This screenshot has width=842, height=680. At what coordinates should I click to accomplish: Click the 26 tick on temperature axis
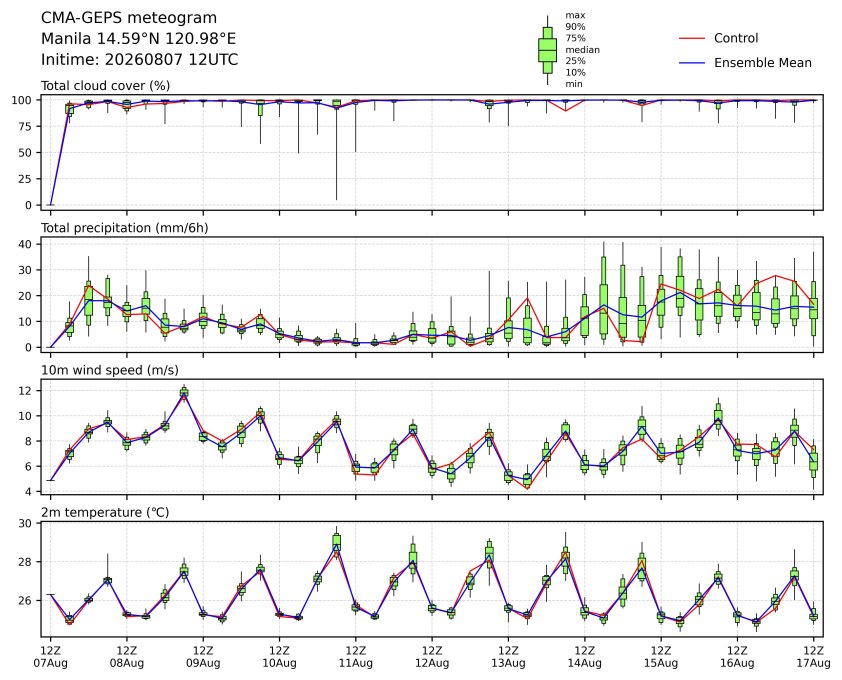click(26, 601)
